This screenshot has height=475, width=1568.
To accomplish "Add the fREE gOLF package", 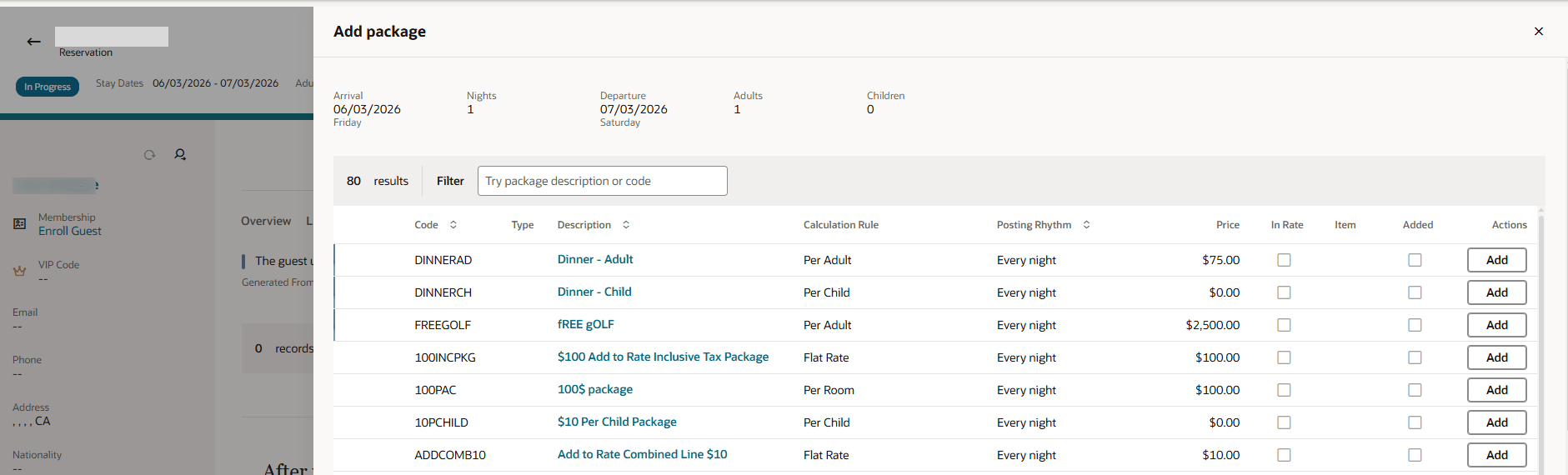I will 1497,325.
